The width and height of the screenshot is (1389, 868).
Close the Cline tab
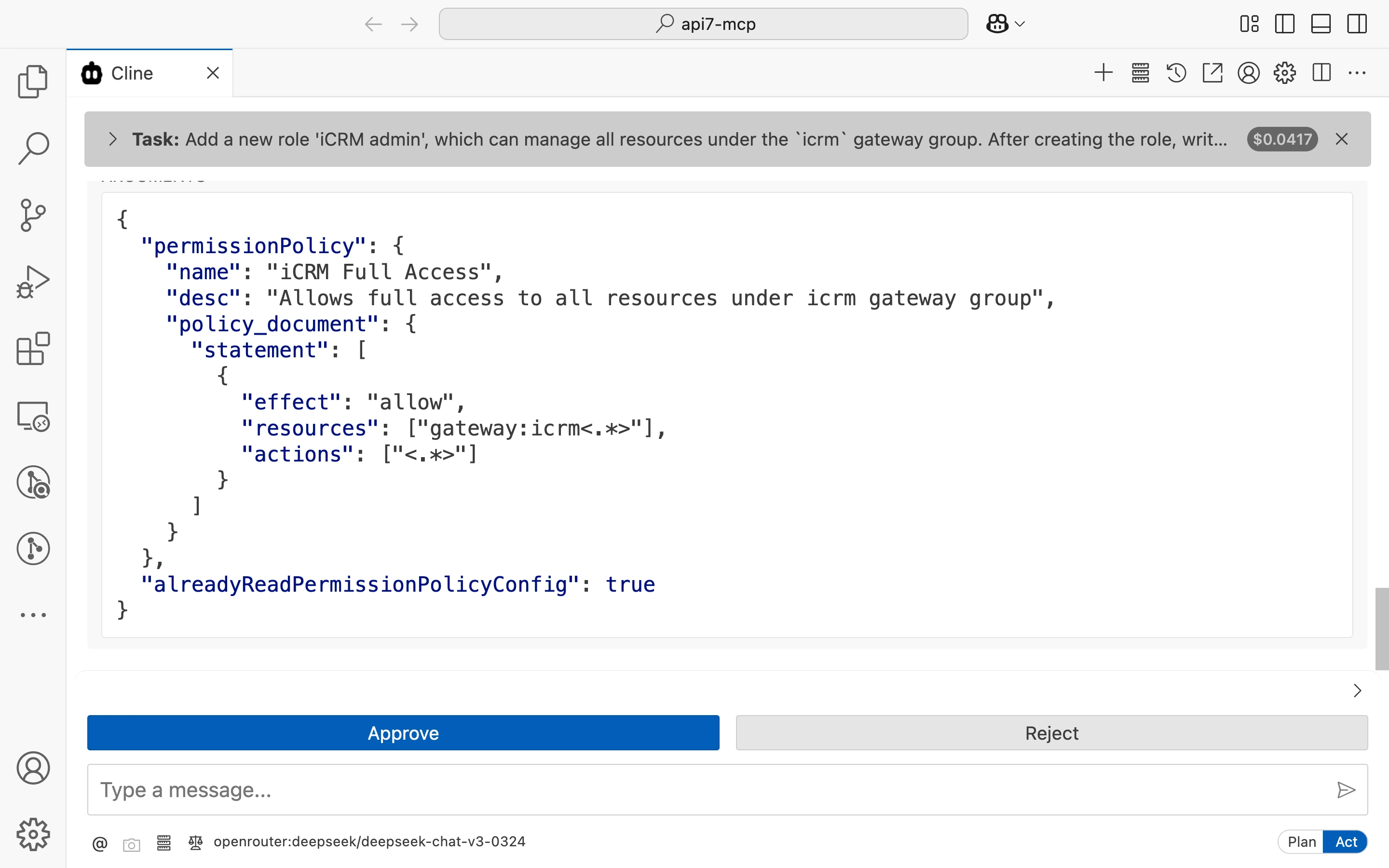pos(213,73)
